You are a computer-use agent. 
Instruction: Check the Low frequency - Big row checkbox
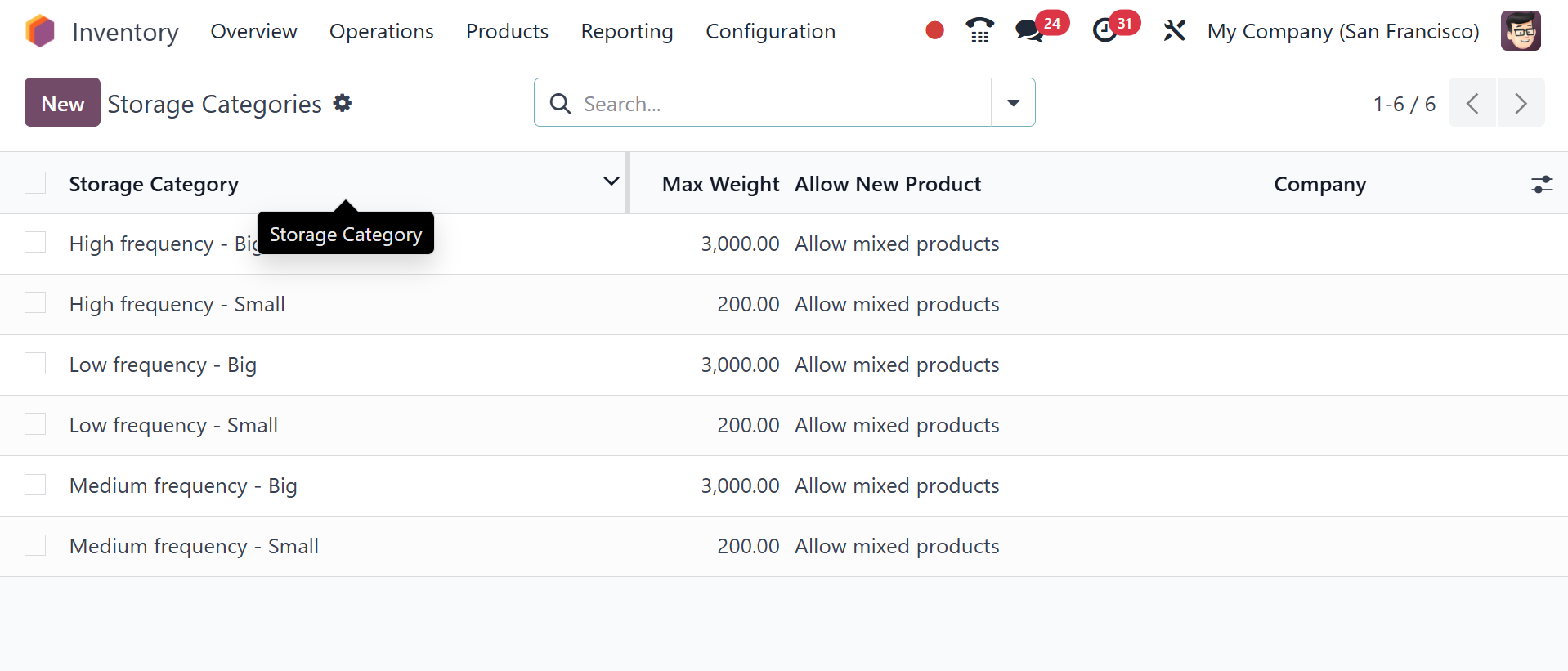[x=35, y=364]
